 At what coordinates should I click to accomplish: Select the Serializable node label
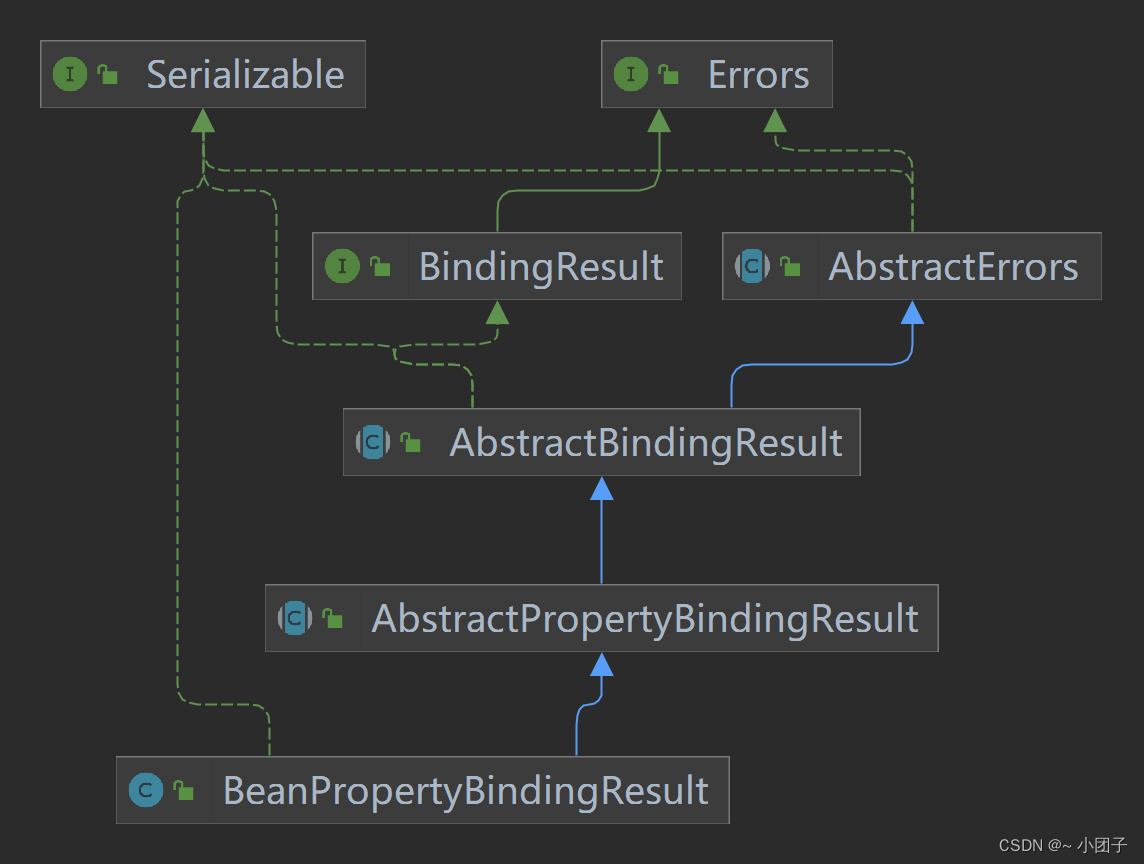pyautogui.click(x=245, y=74)
